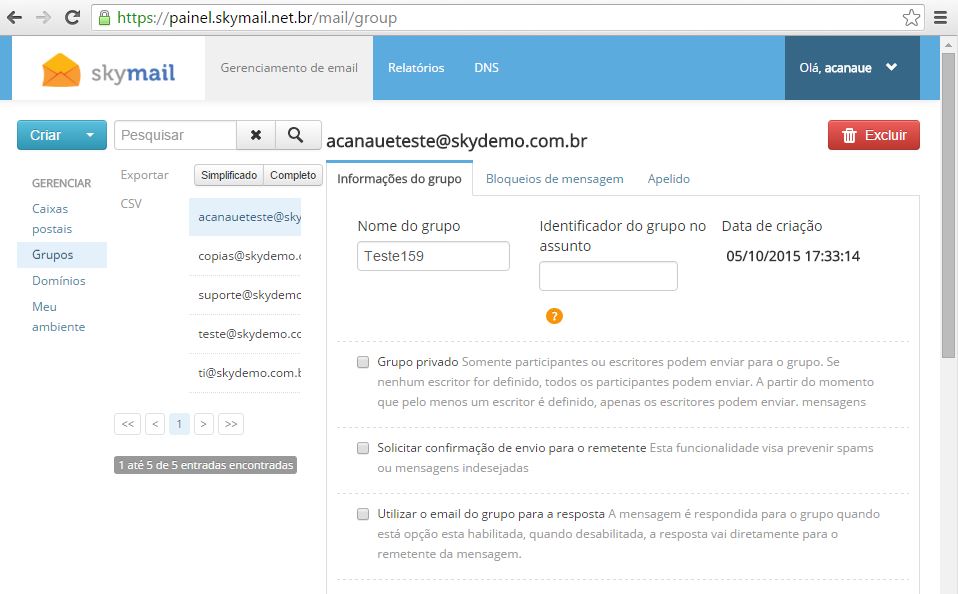Viewport: 958px width, 594px height.
Task: Open the Relatórios menu item
Action: pyautogui.click(x=416, y=68)
